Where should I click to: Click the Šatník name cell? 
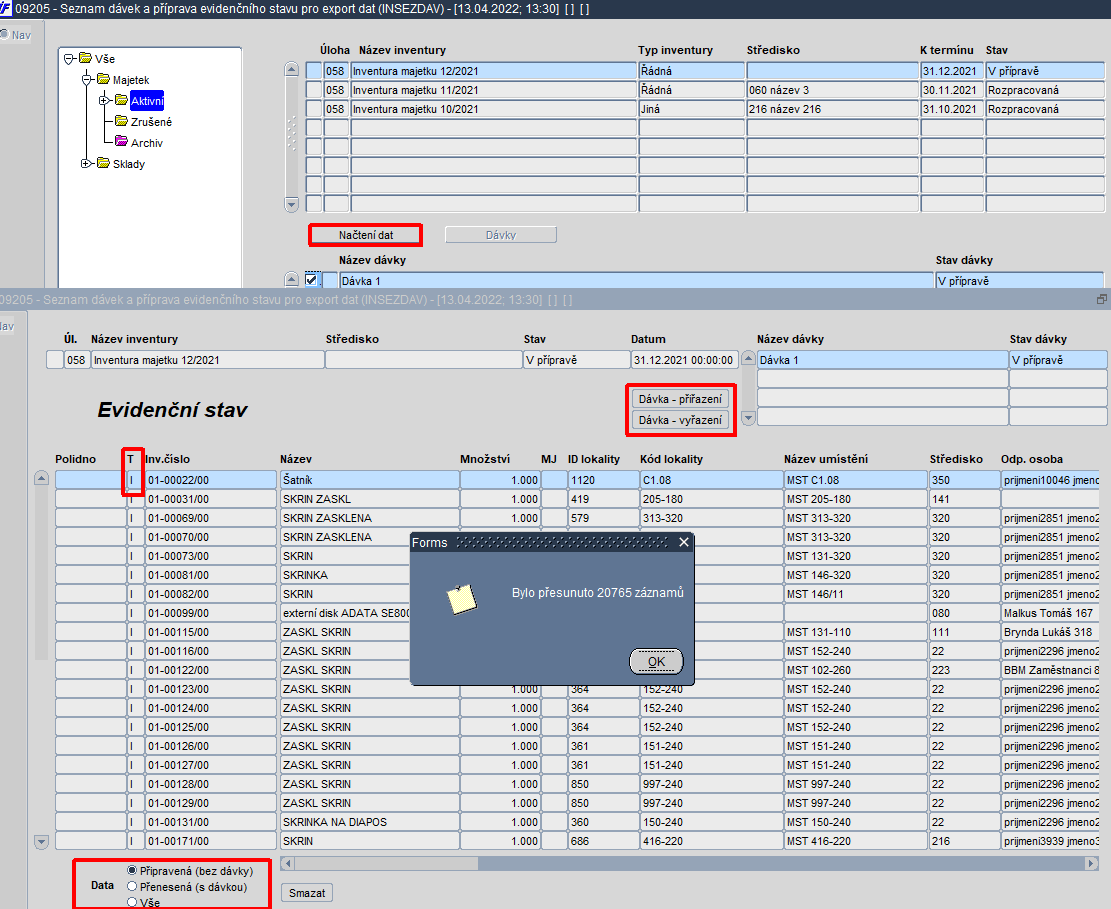[x=369, y=480]
